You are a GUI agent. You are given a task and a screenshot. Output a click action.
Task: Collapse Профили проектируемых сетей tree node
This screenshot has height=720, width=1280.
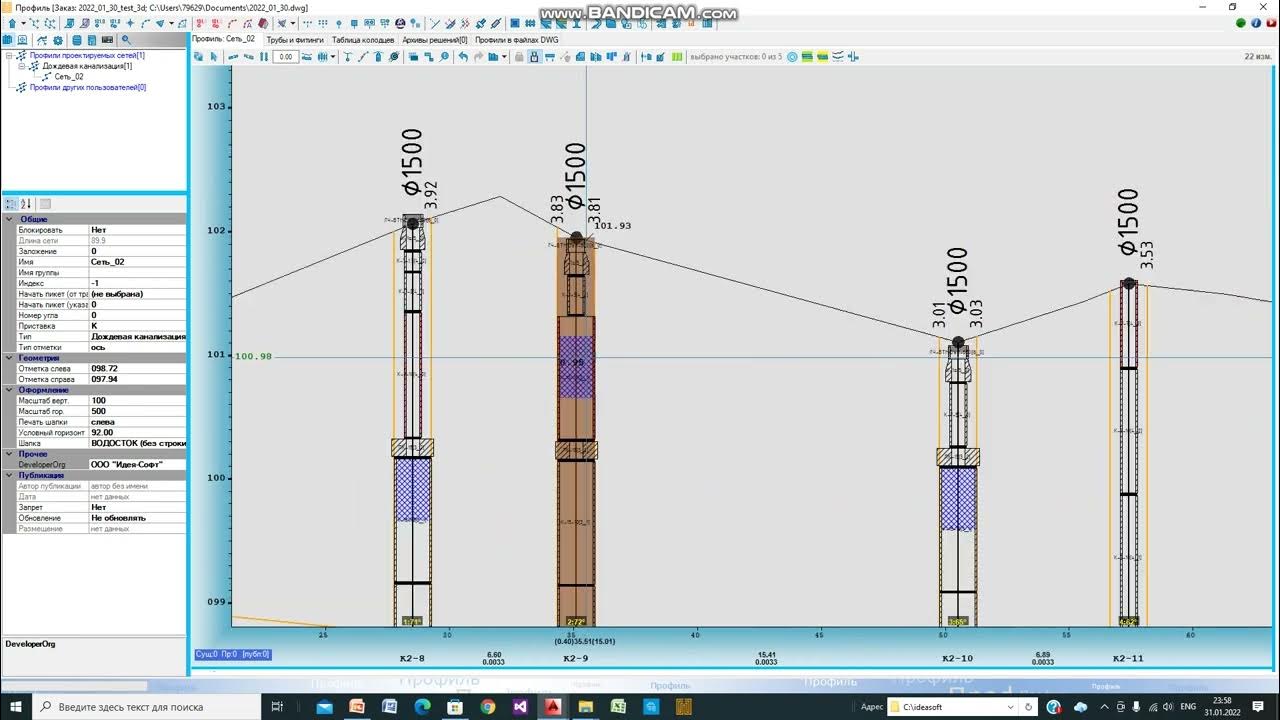[x=9, y=56]
